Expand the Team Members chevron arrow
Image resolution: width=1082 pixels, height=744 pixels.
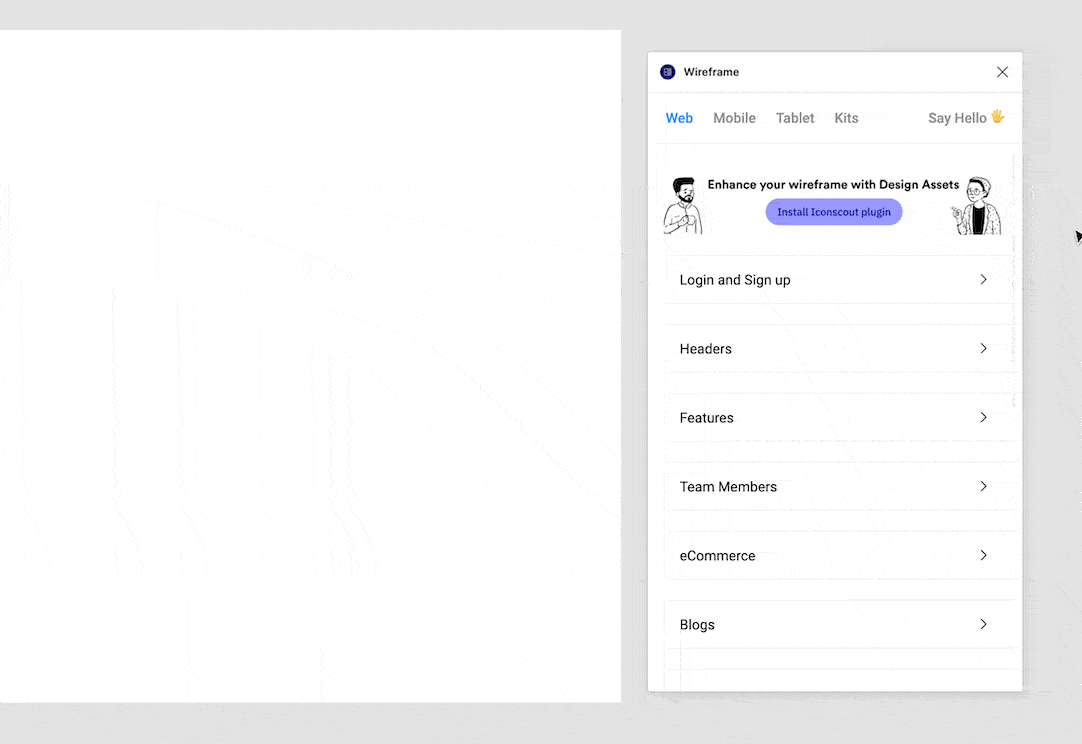[x=983, y=487]
